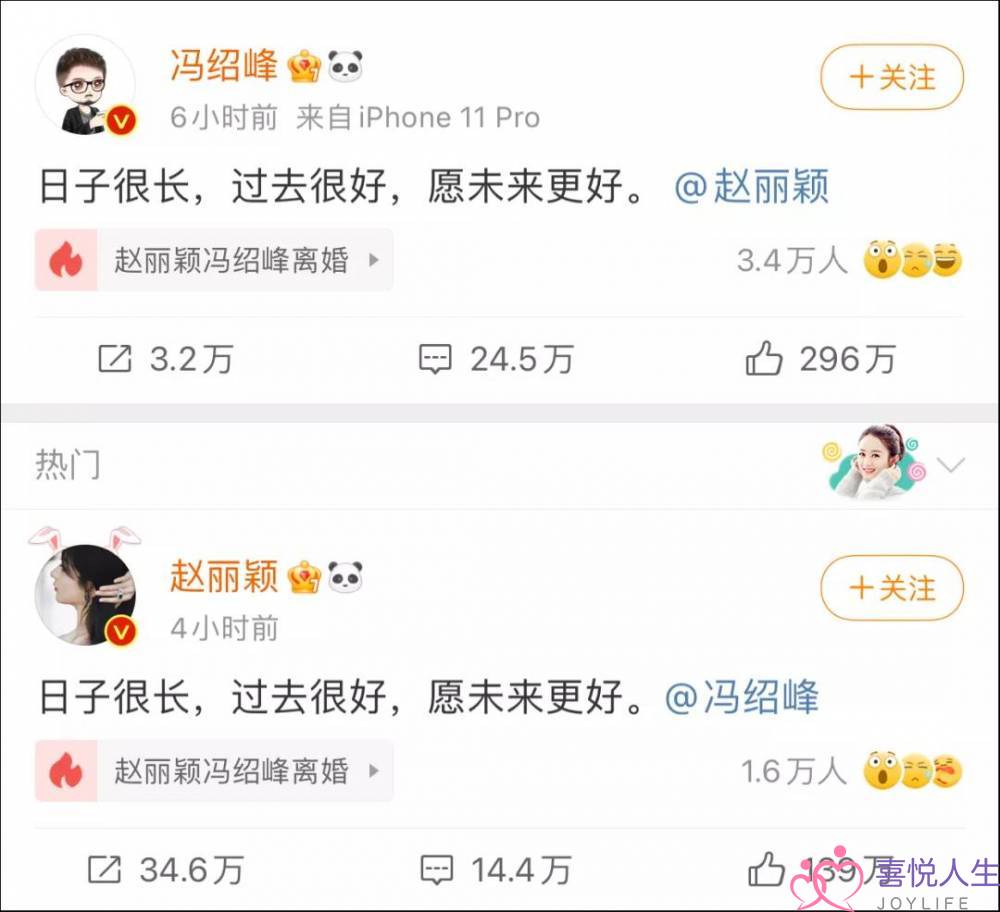Open comments on Feng Shaofeng's post
This screenshot has width=1000, height=912.
click(x=435, y=359)
